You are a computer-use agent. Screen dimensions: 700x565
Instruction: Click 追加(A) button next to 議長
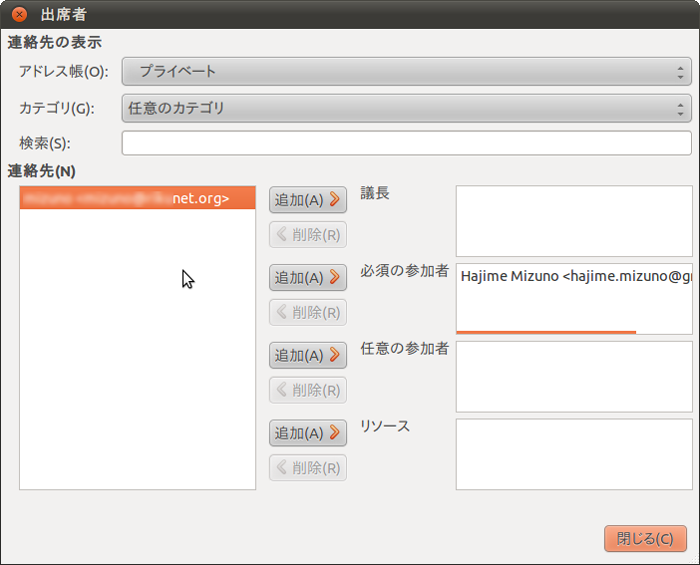pyautogui.click(x=308, y=199)
